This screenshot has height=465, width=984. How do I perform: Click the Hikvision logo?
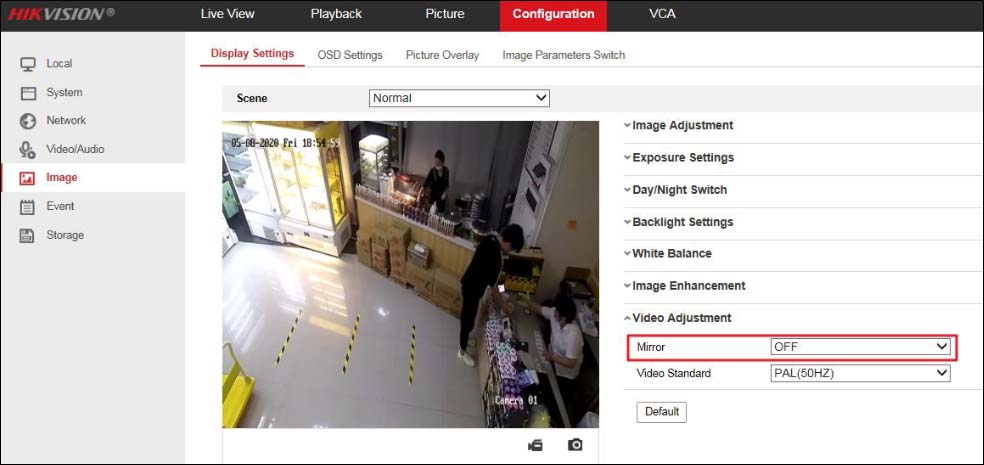(x=61, y=14)
